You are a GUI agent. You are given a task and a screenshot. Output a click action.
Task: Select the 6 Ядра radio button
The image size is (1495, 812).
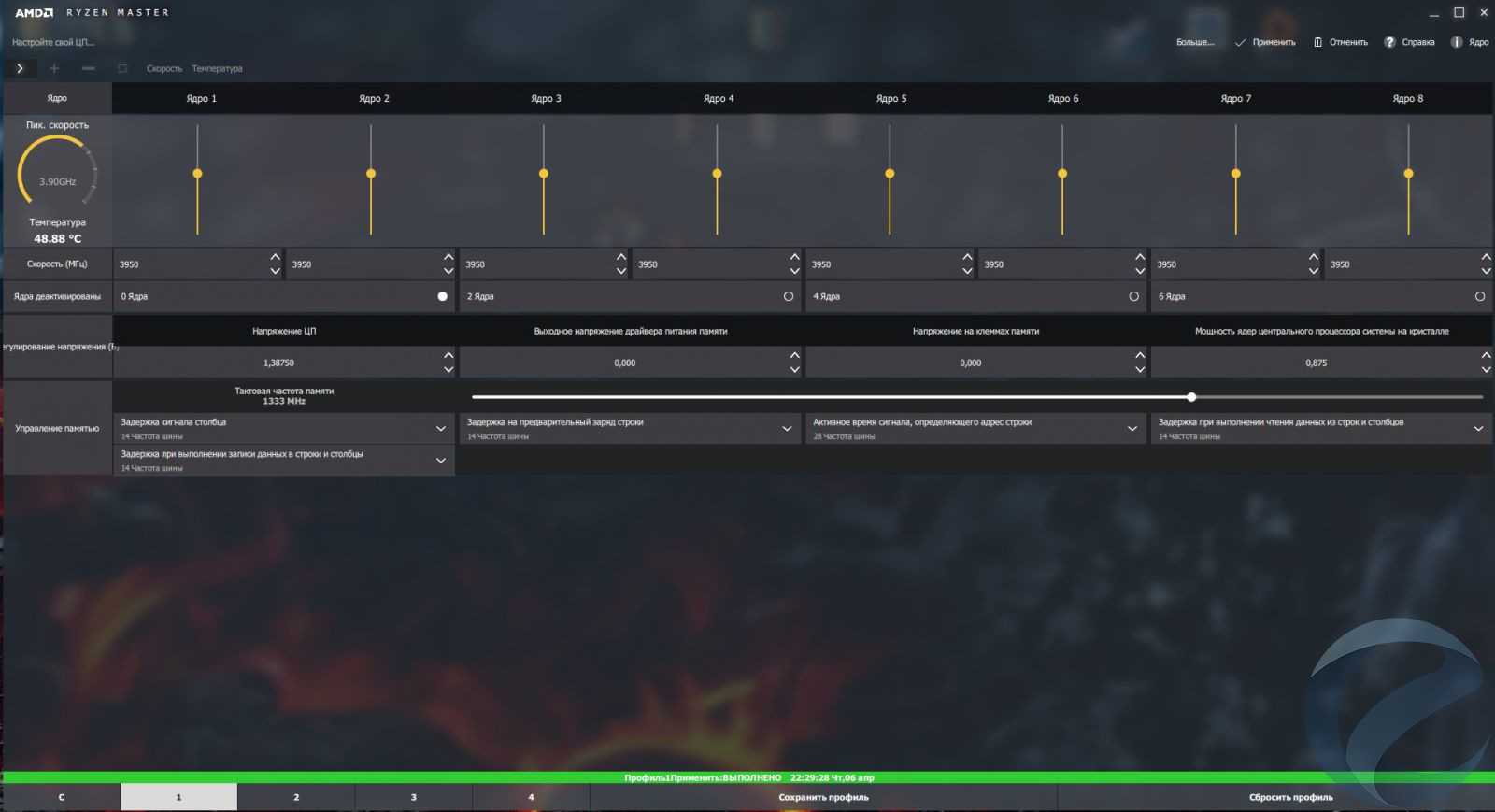pyautogui.click(x=1479, y=296)
